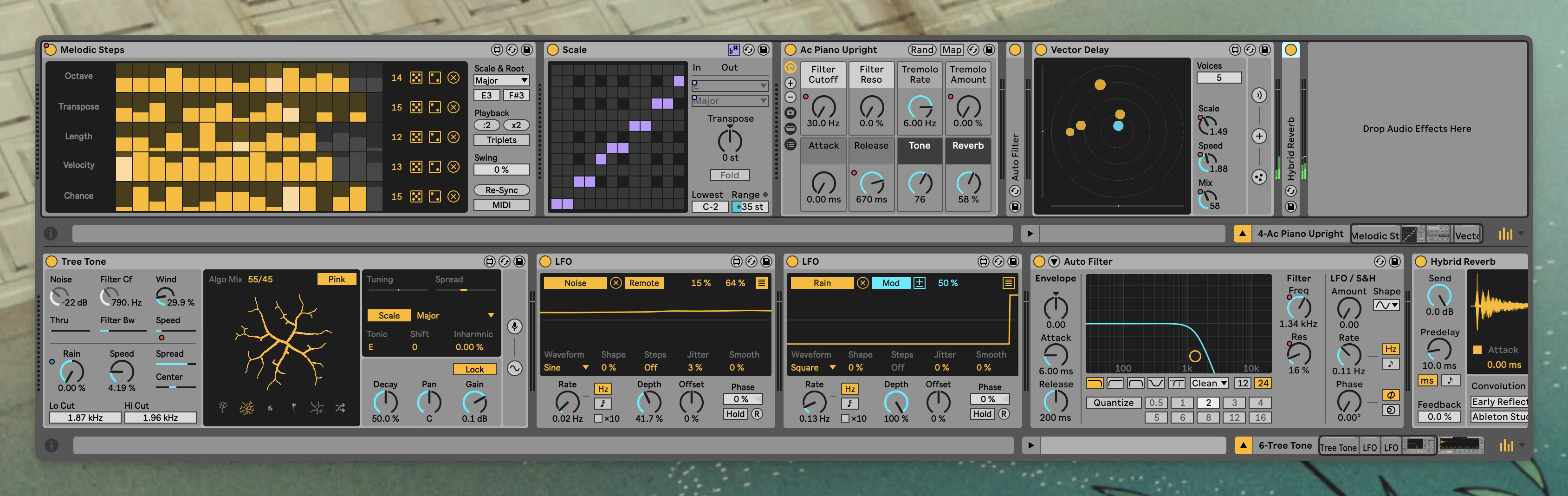
Task: Click the Map button on Ac Piano Upright
Action: click(952, 49)
